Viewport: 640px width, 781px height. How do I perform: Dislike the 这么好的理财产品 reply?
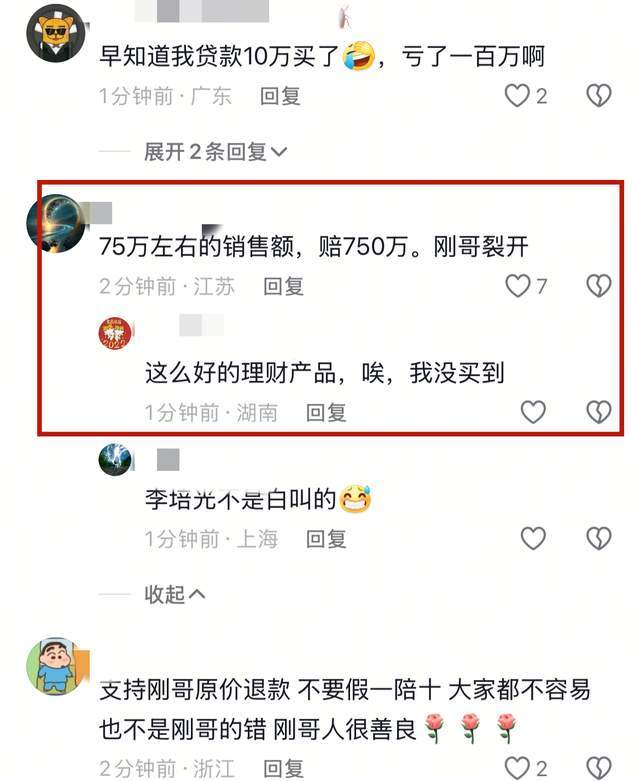coord(599,412)
